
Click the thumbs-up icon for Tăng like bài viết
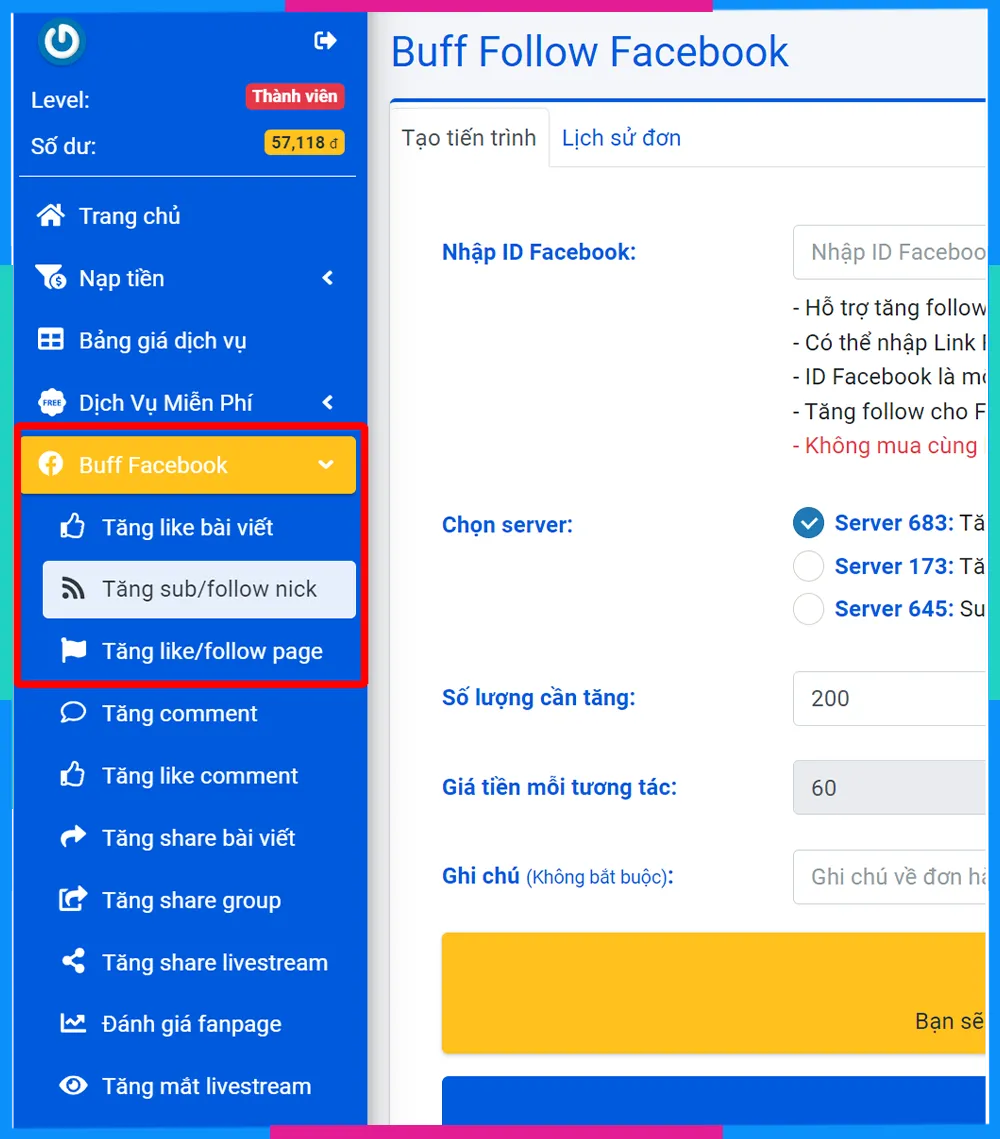[x=72, y=527]
